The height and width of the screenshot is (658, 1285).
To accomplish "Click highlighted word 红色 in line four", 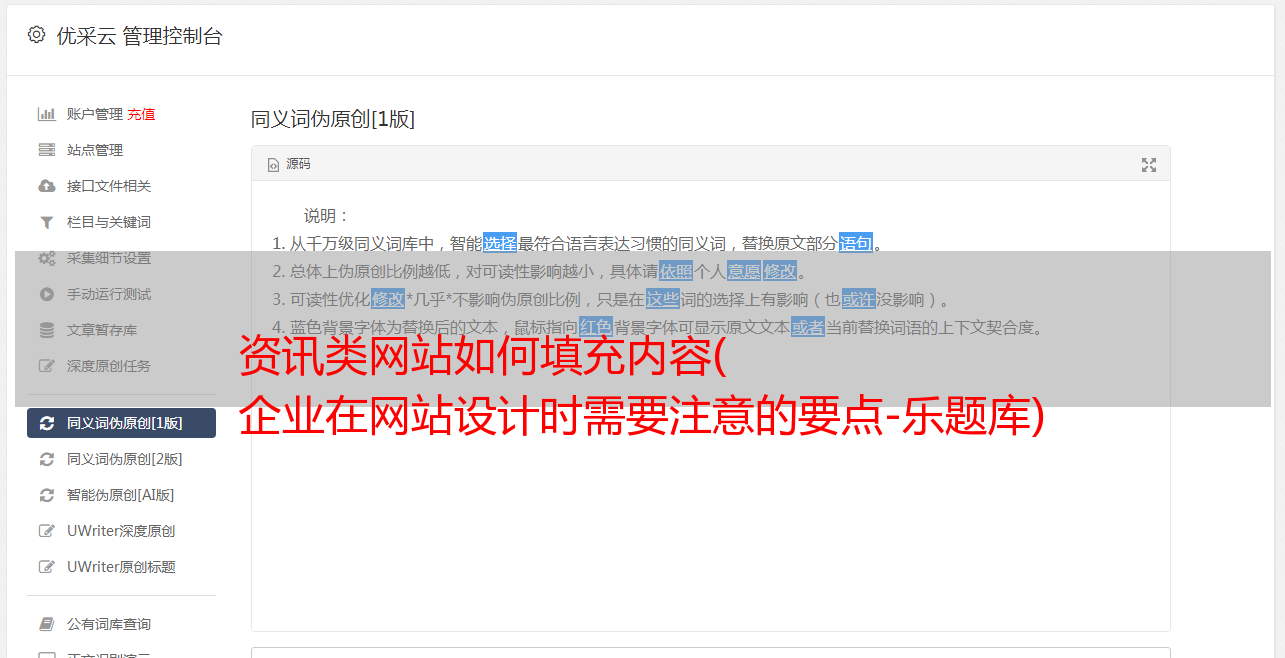I will 596,327.
